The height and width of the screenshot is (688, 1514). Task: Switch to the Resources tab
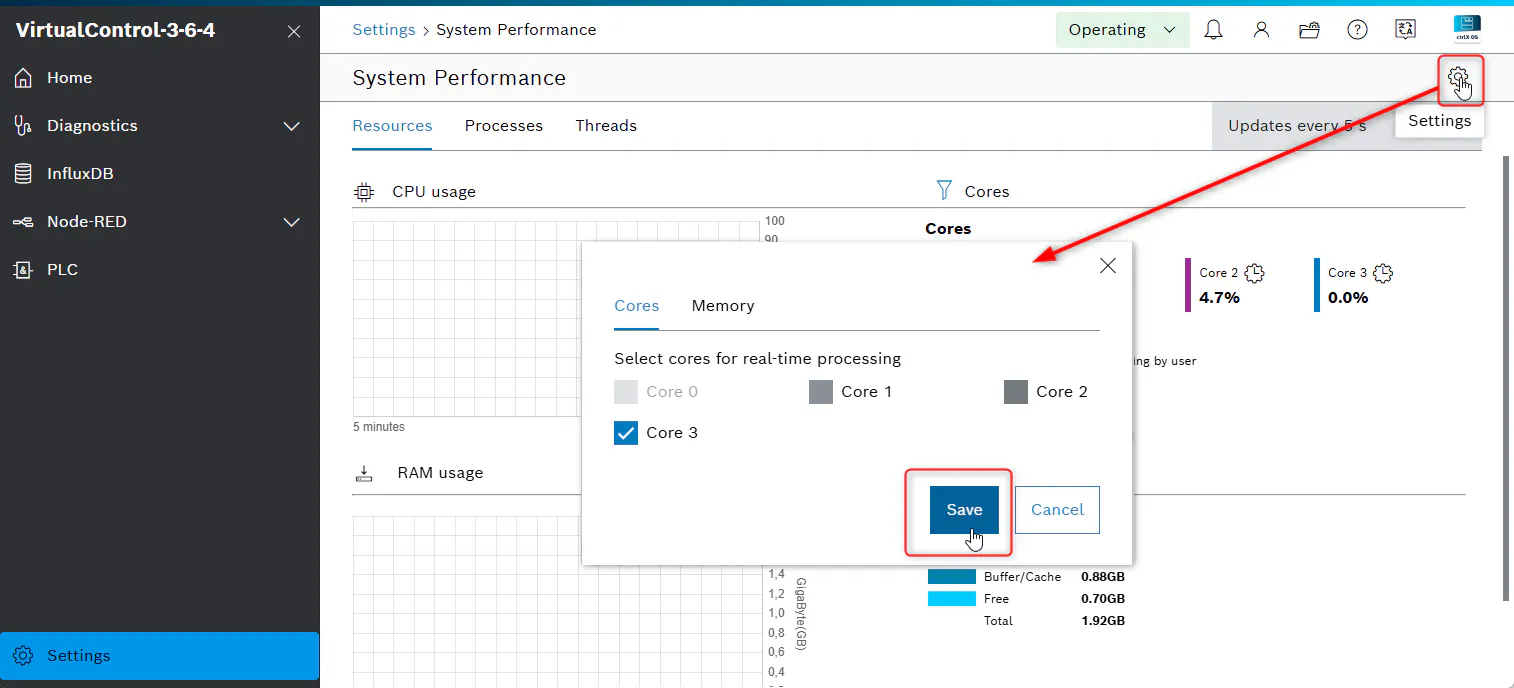[x=392, y=126]
